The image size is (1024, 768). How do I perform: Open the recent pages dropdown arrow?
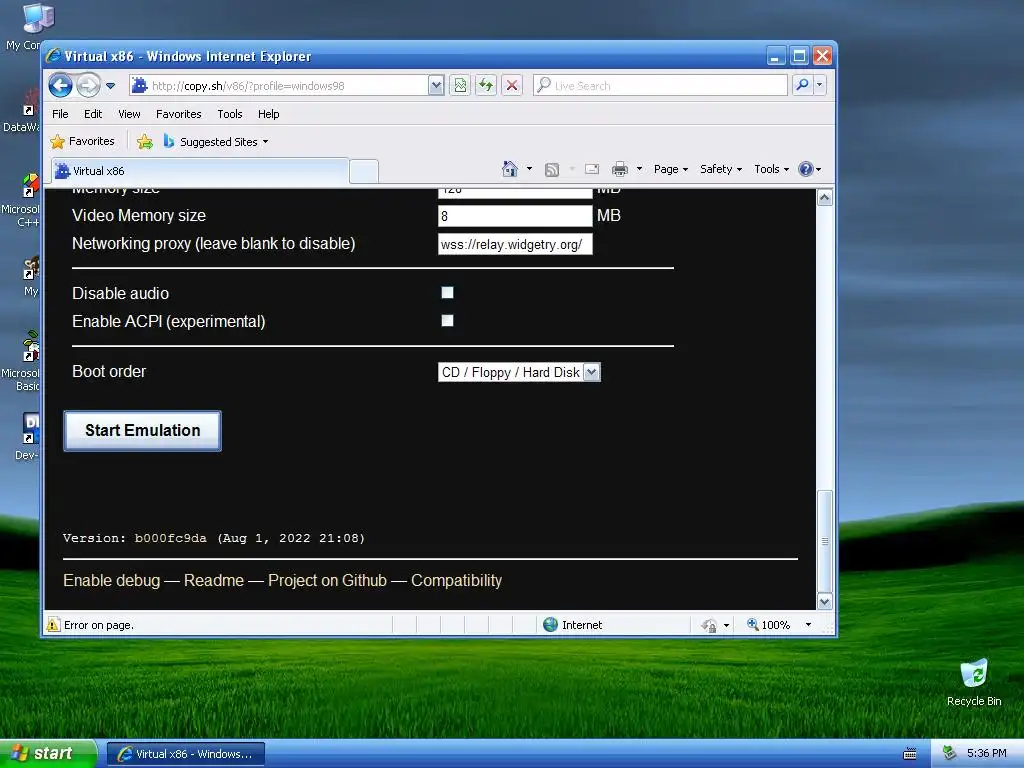[110, 86]
